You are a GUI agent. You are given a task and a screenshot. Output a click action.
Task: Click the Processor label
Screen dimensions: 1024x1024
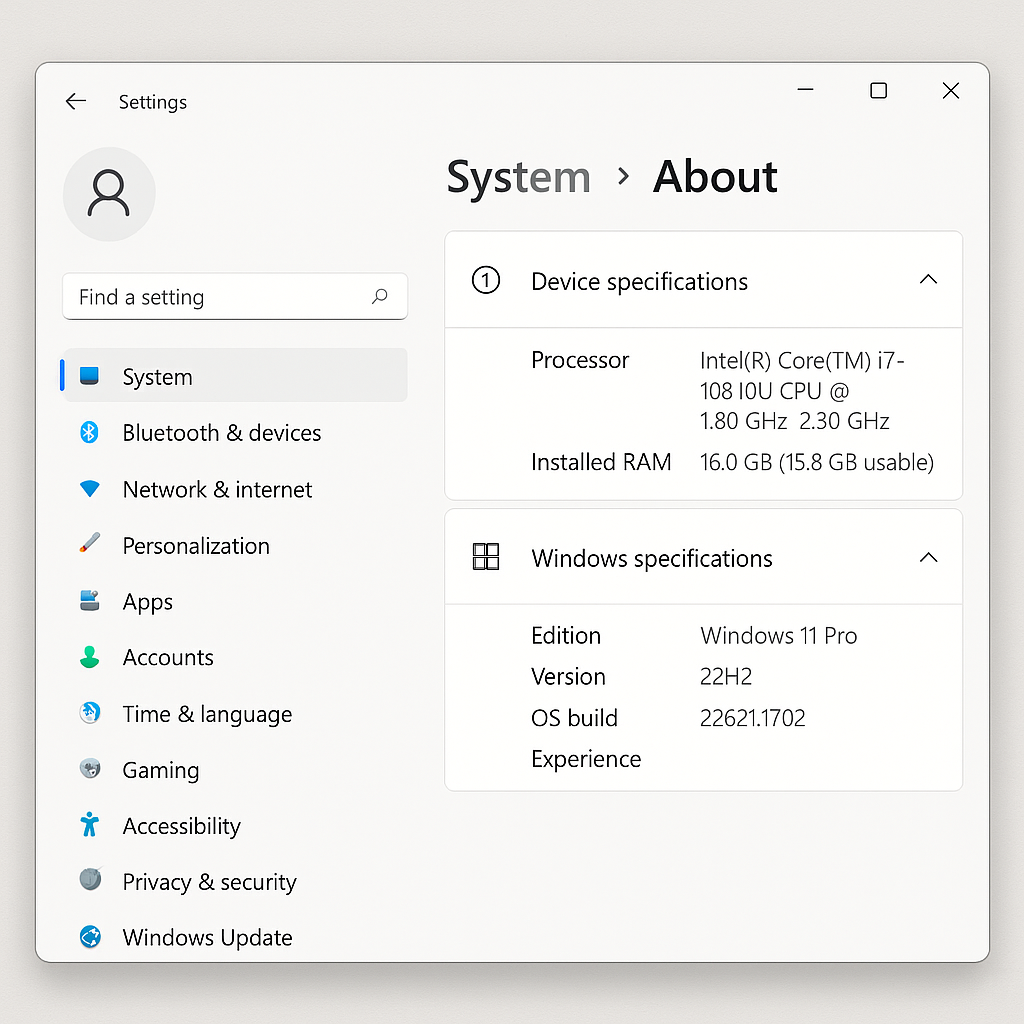[x=580, y=360]
